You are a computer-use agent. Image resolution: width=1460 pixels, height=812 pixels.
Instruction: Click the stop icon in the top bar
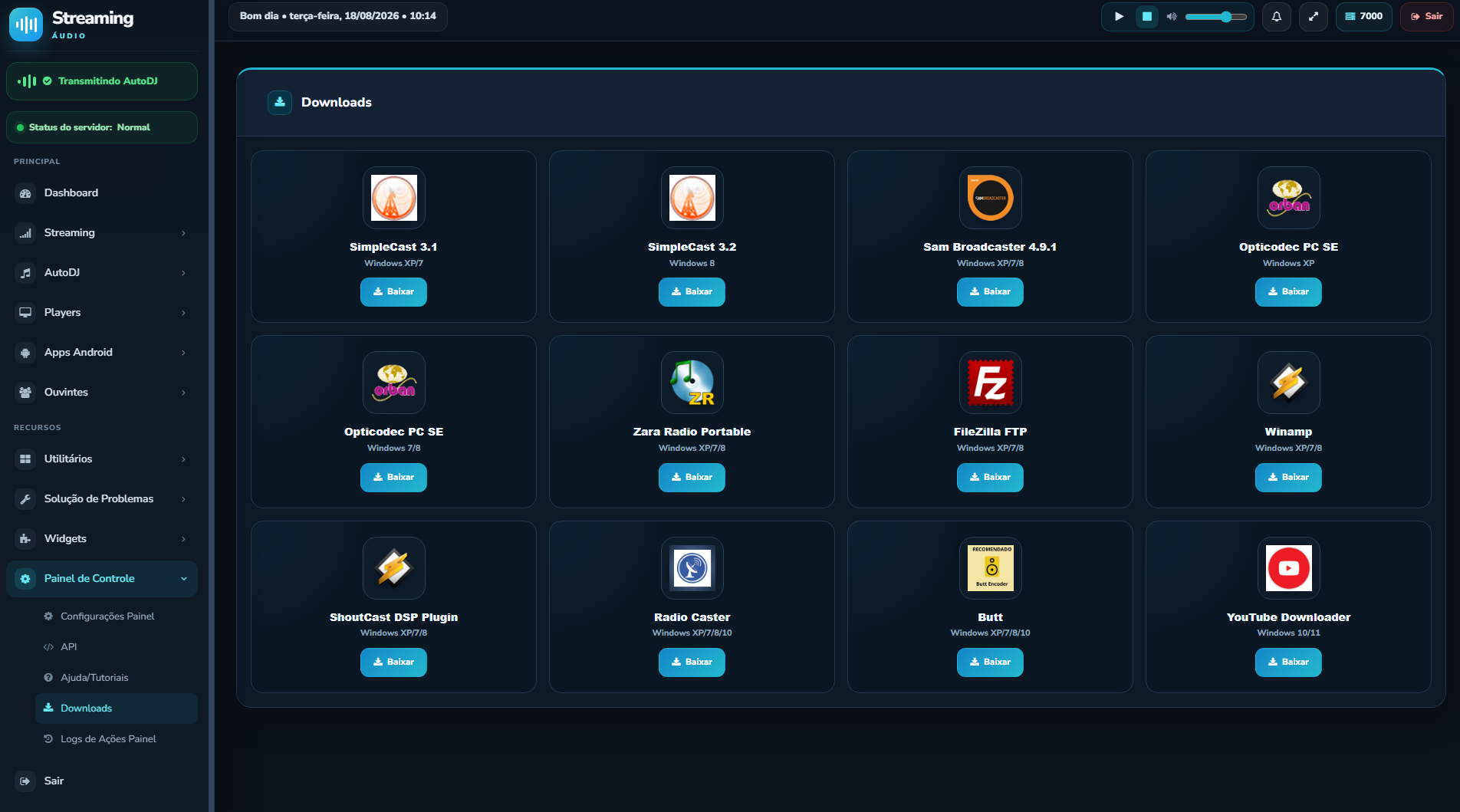1147,16
